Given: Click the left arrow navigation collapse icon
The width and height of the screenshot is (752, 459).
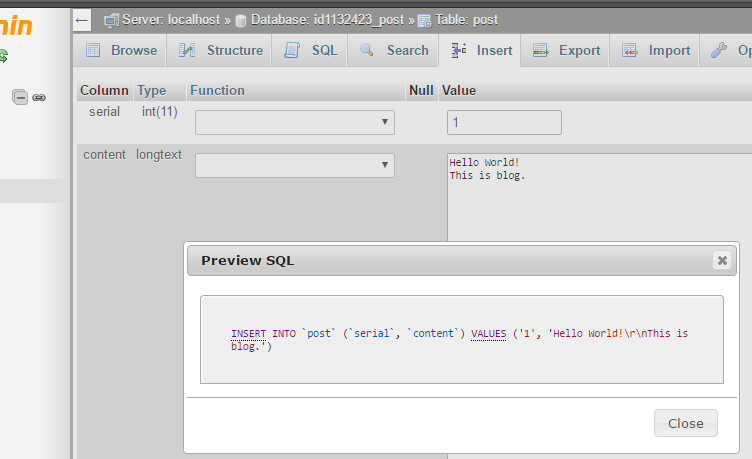Looking at the screenshot, I should [82, 20].
